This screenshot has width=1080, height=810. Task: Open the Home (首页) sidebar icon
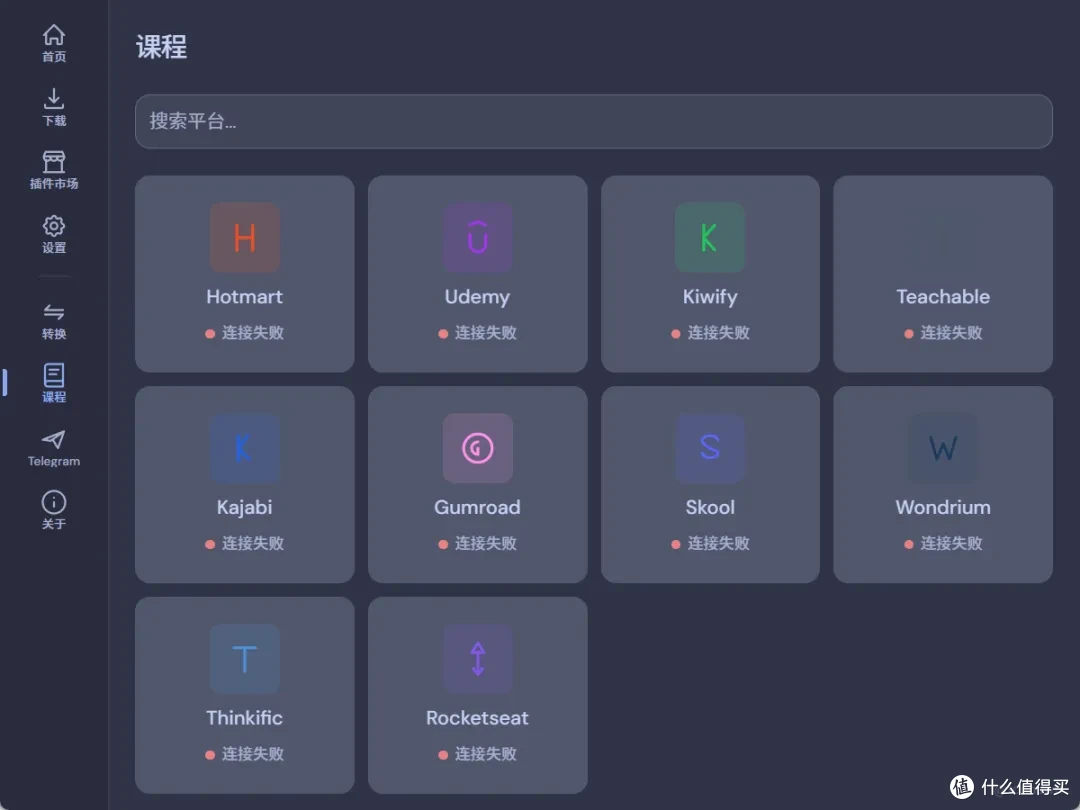tap(54, 35)
